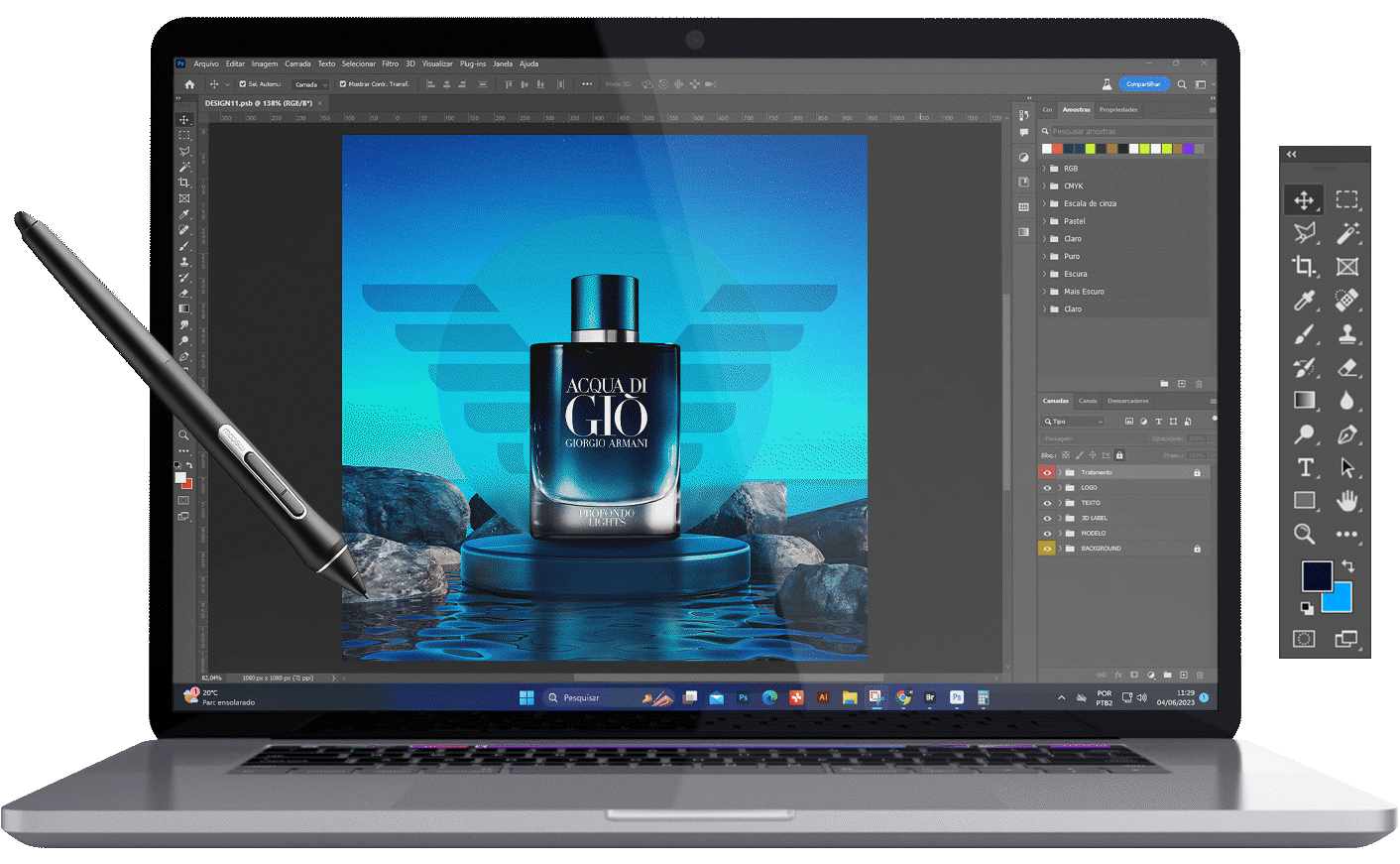Open the Camada auto-select dropdown
Viewport: 1400px width, 864px height.
click(x=311, y=84)
